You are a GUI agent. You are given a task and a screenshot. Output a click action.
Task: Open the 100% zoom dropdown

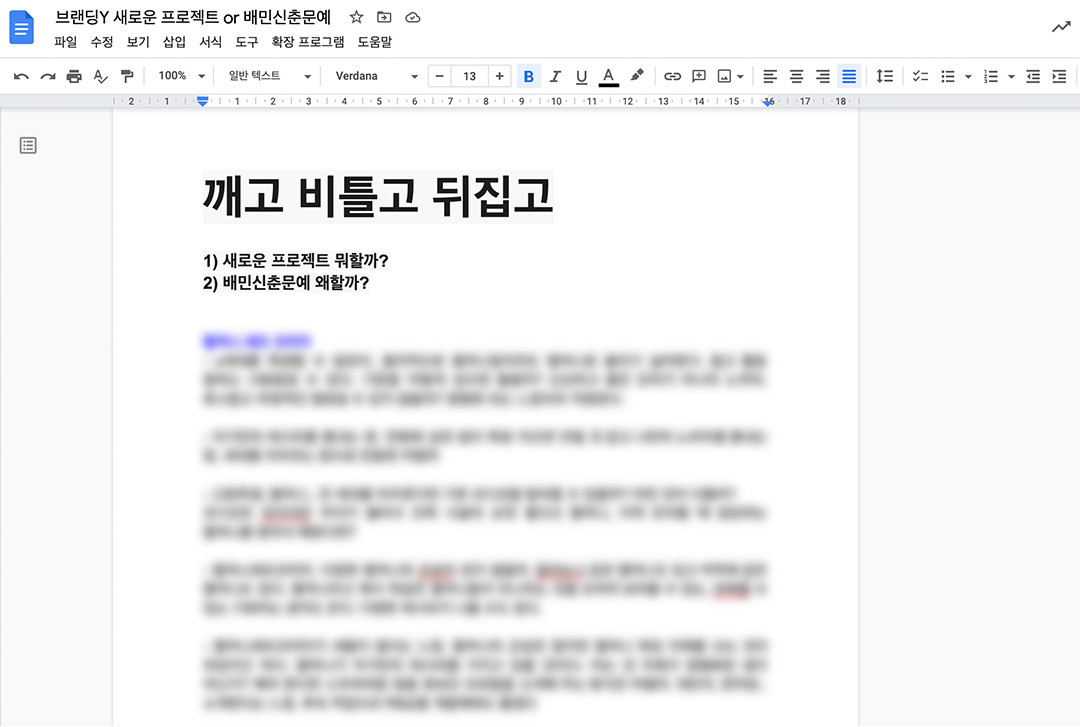181,76
